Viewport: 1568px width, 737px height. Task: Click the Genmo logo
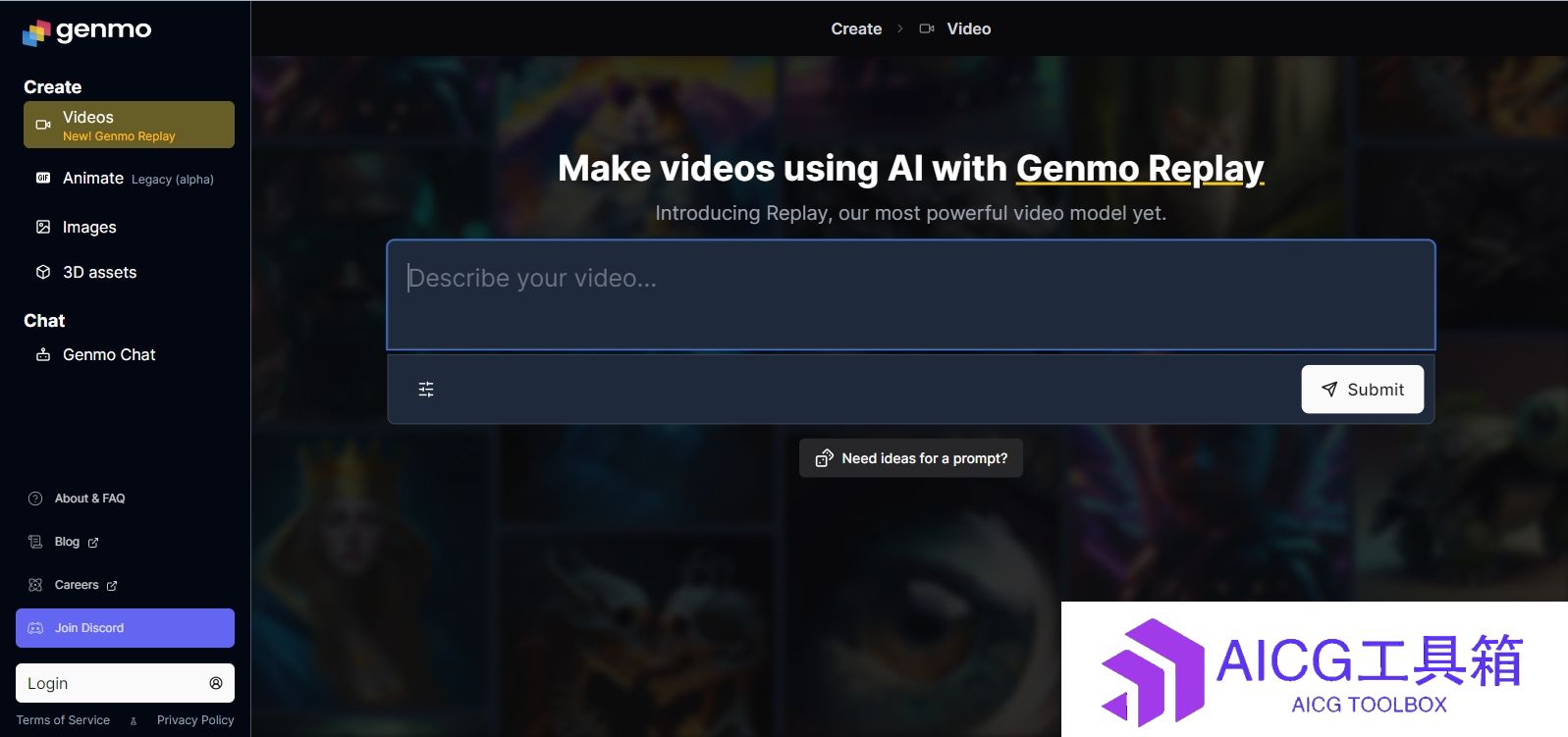(x=87, y=31)
